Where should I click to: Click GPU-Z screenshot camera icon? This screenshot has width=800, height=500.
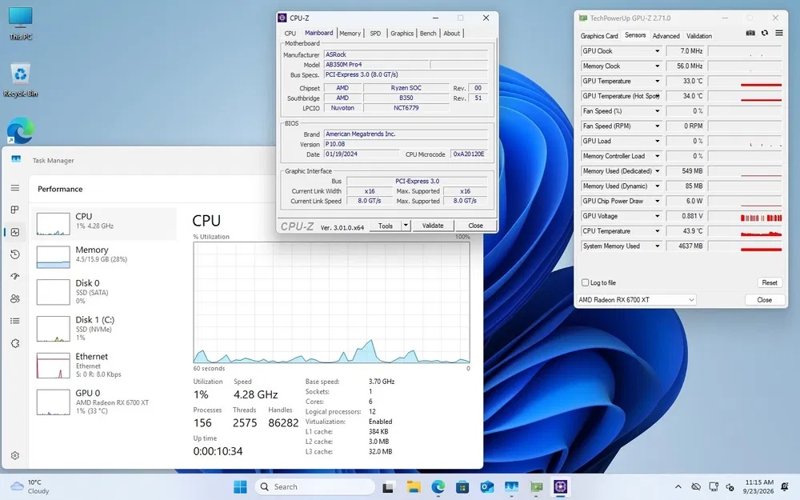[x=751, y=33]
